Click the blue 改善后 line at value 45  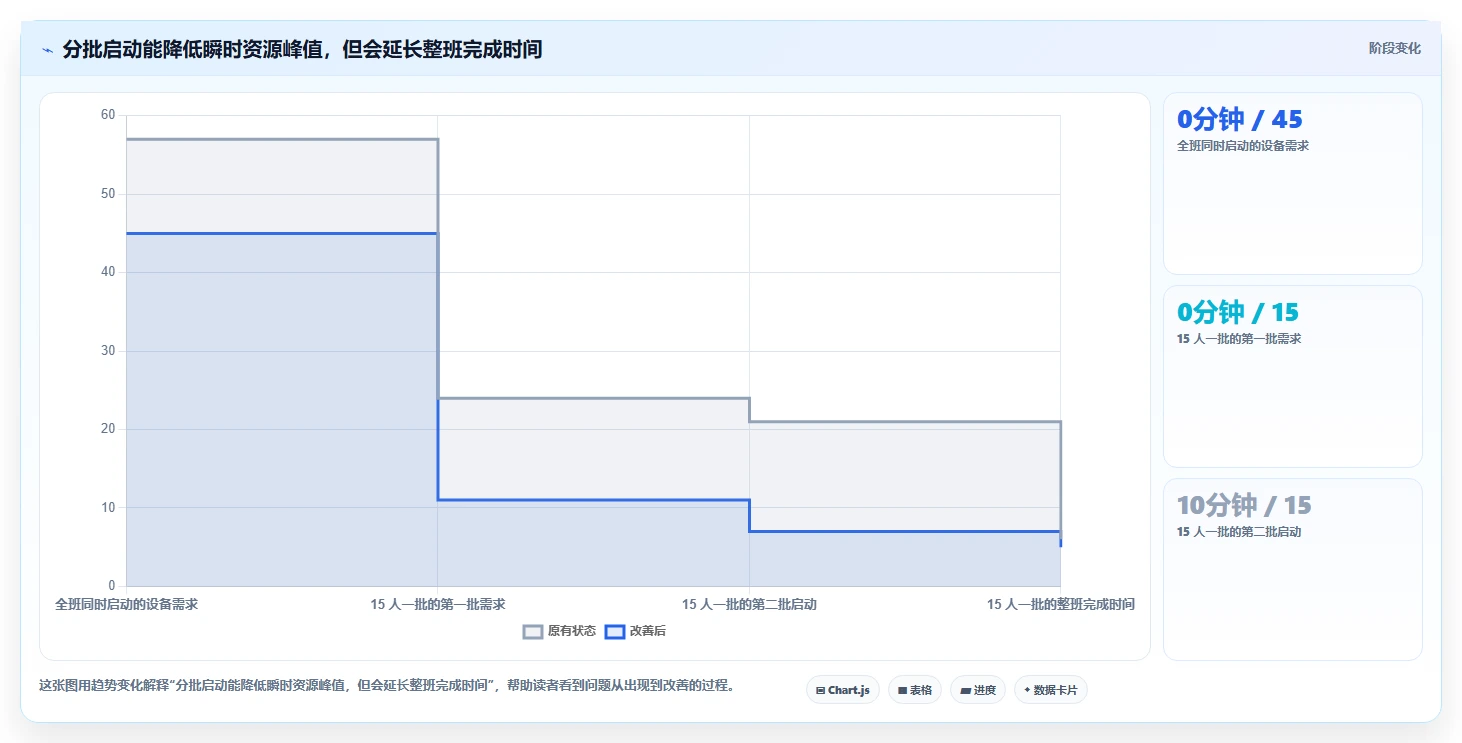click(x=282, y=233)
